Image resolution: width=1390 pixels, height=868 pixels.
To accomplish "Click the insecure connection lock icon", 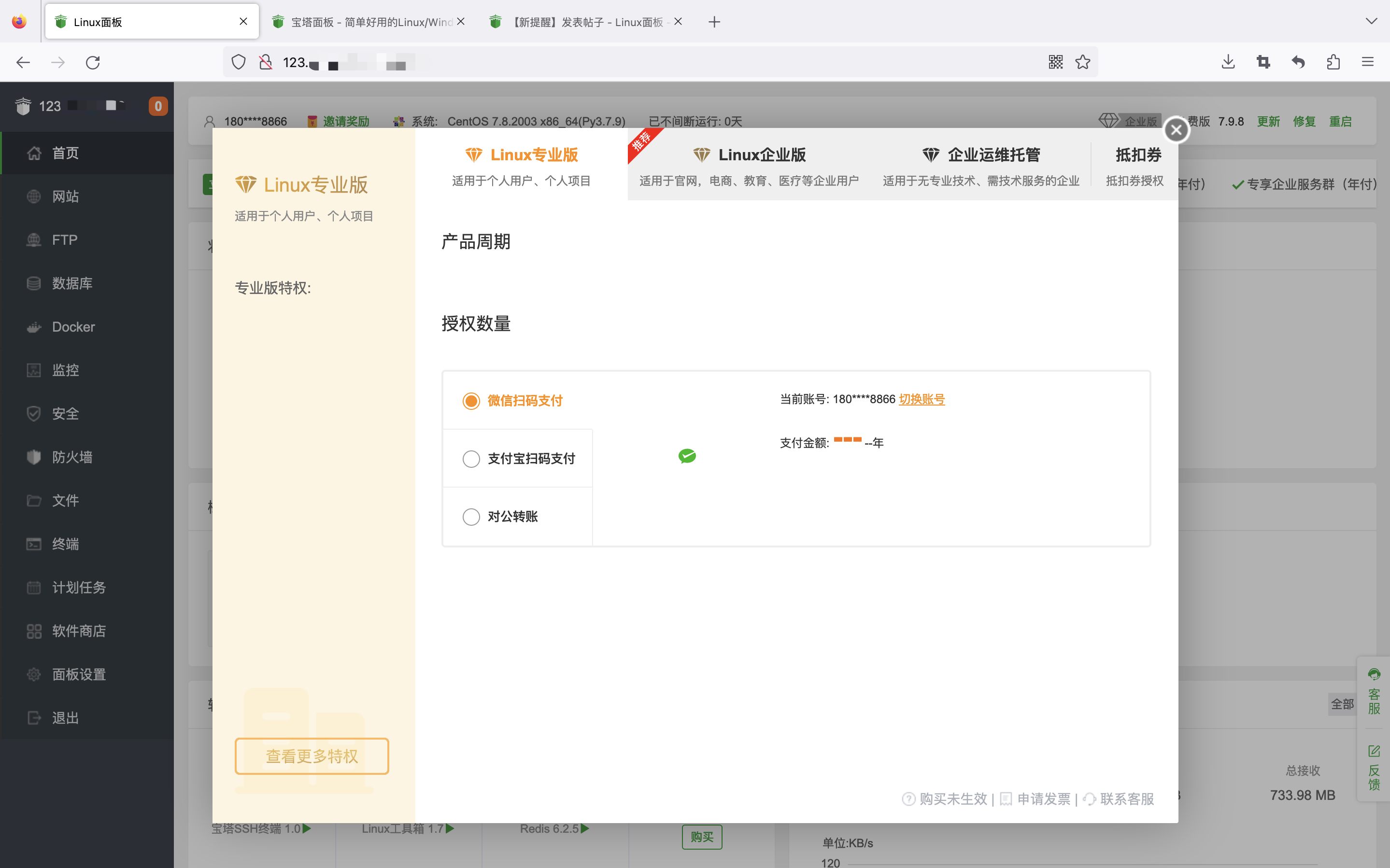I will [265, 62].
